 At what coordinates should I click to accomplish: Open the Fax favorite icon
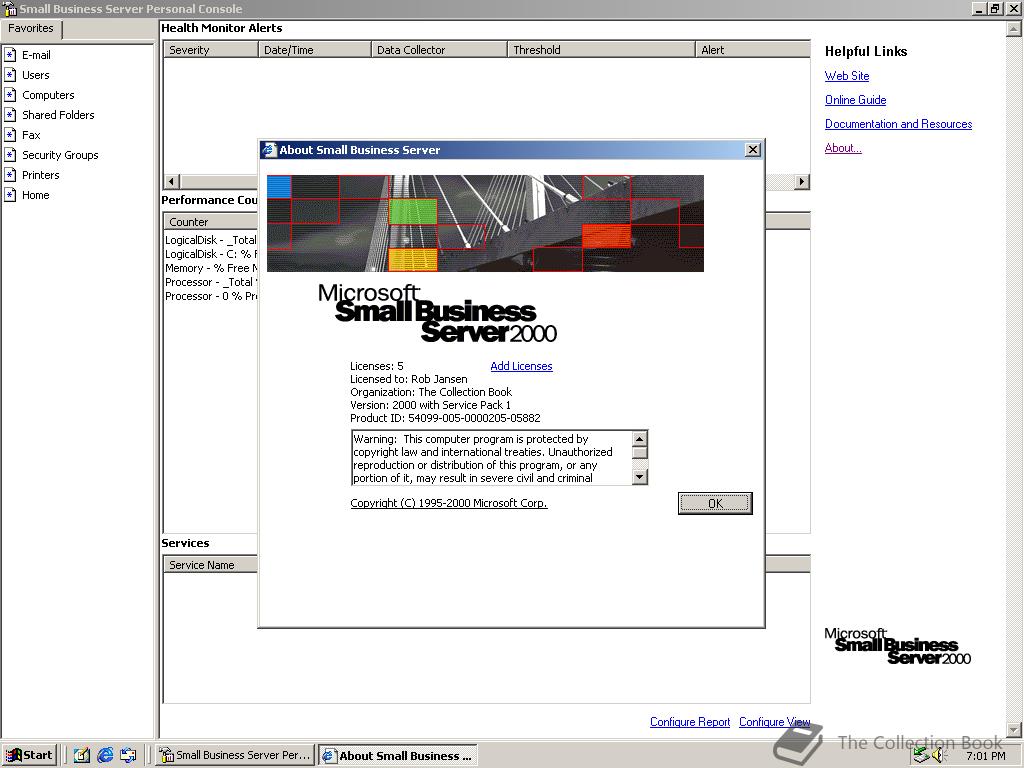[10, 135]
